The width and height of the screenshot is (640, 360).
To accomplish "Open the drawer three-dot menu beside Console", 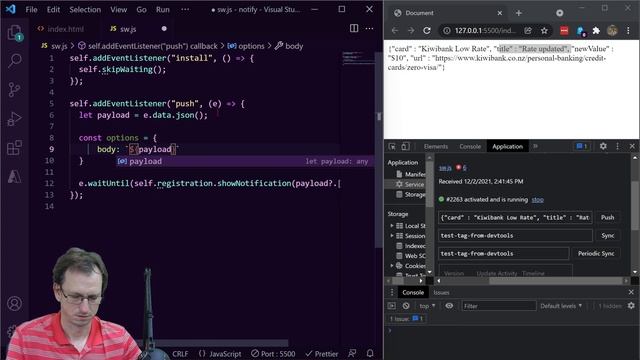I will point(392,292).
